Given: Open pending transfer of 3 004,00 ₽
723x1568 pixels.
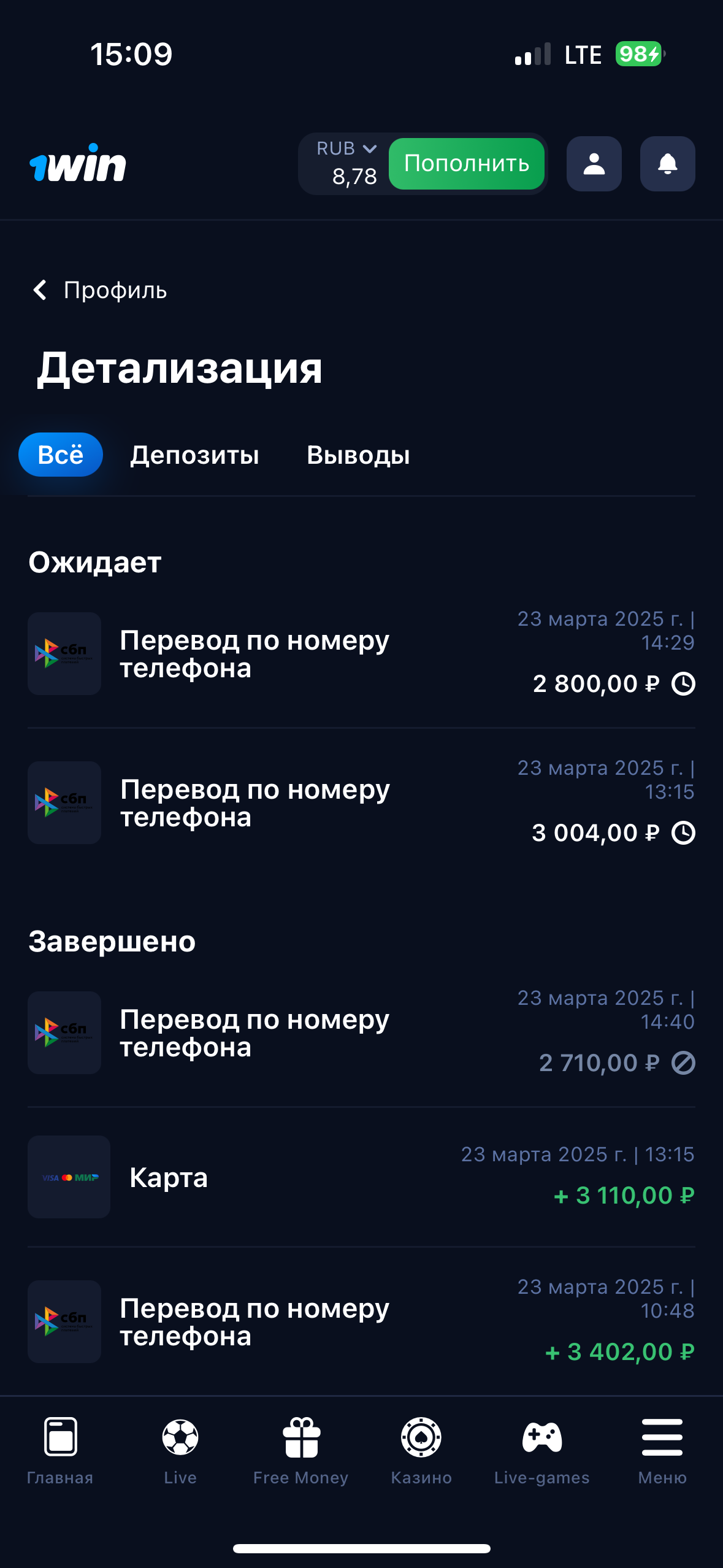Looking at the screenshot, I should point(361,803).
